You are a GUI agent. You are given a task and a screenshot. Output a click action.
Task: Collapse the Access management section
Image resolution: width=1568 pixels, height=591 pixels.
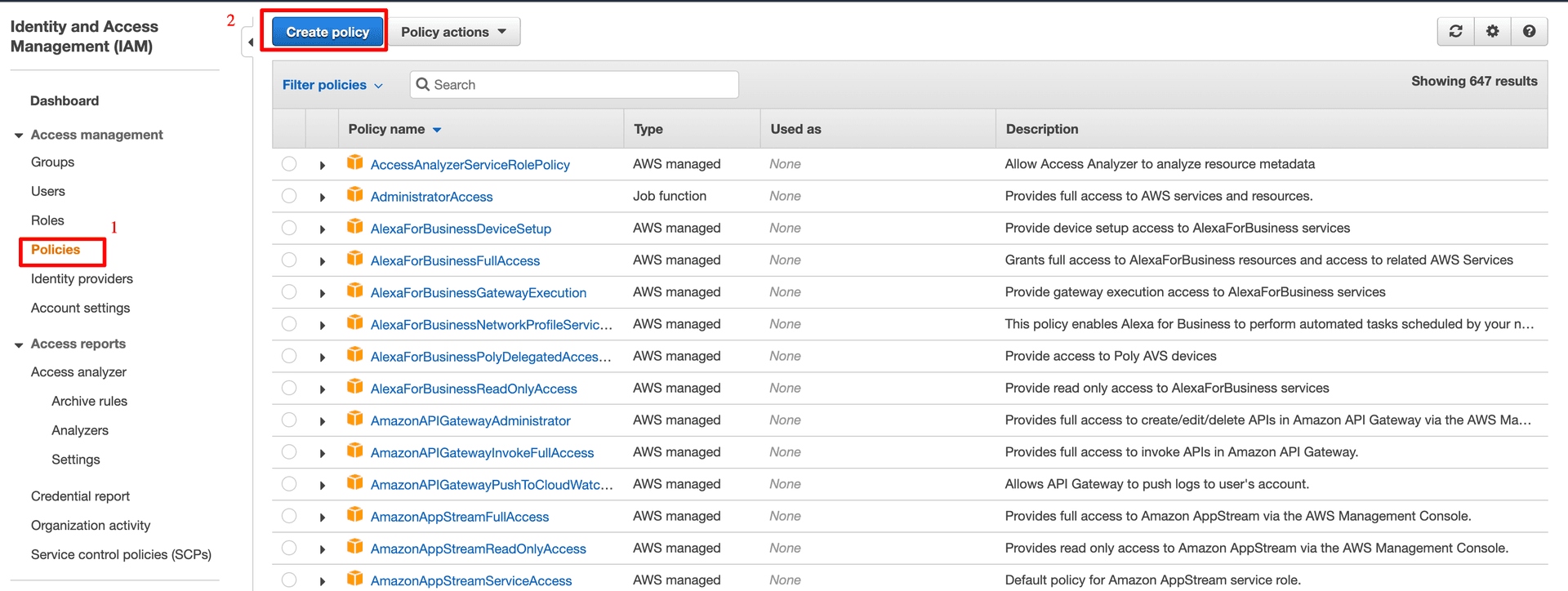[18, 136]
